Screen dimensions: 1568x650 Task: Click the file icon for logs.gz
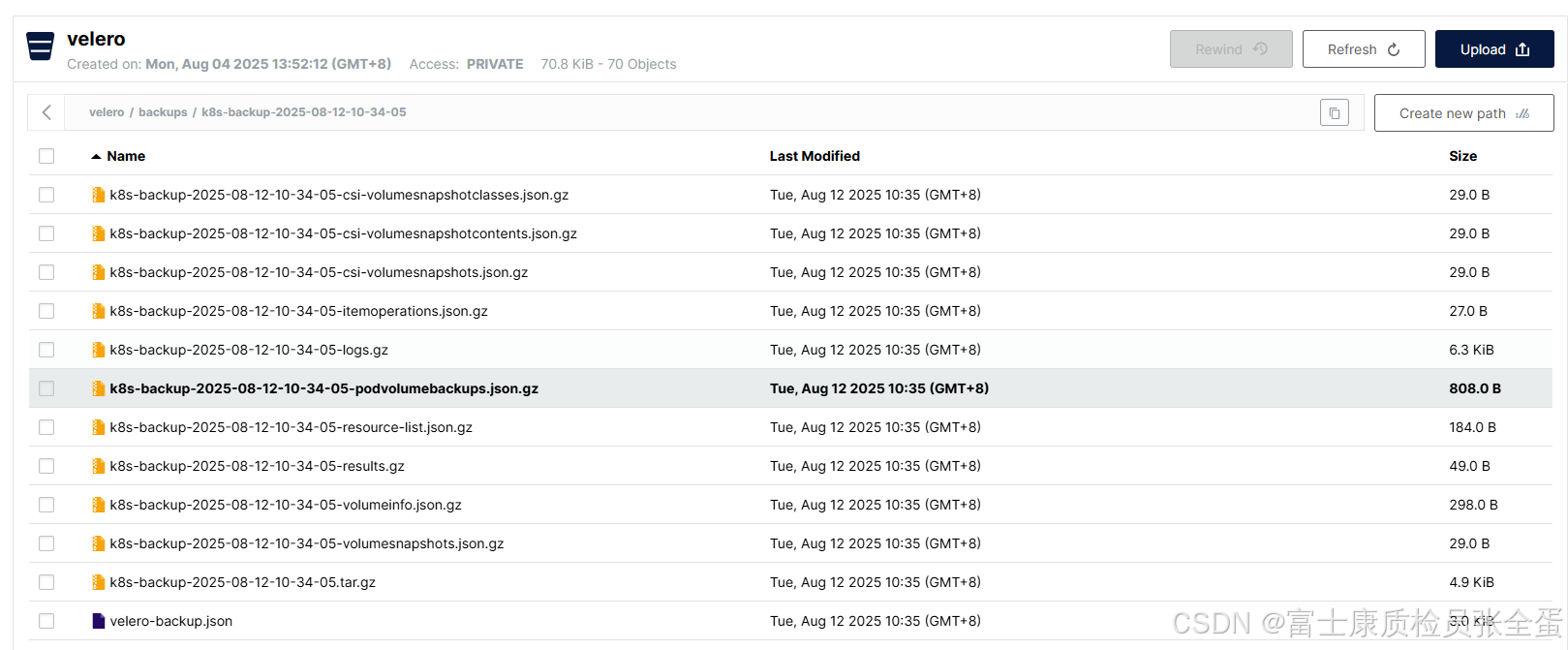pyautogui.click(x=98, y=350)
